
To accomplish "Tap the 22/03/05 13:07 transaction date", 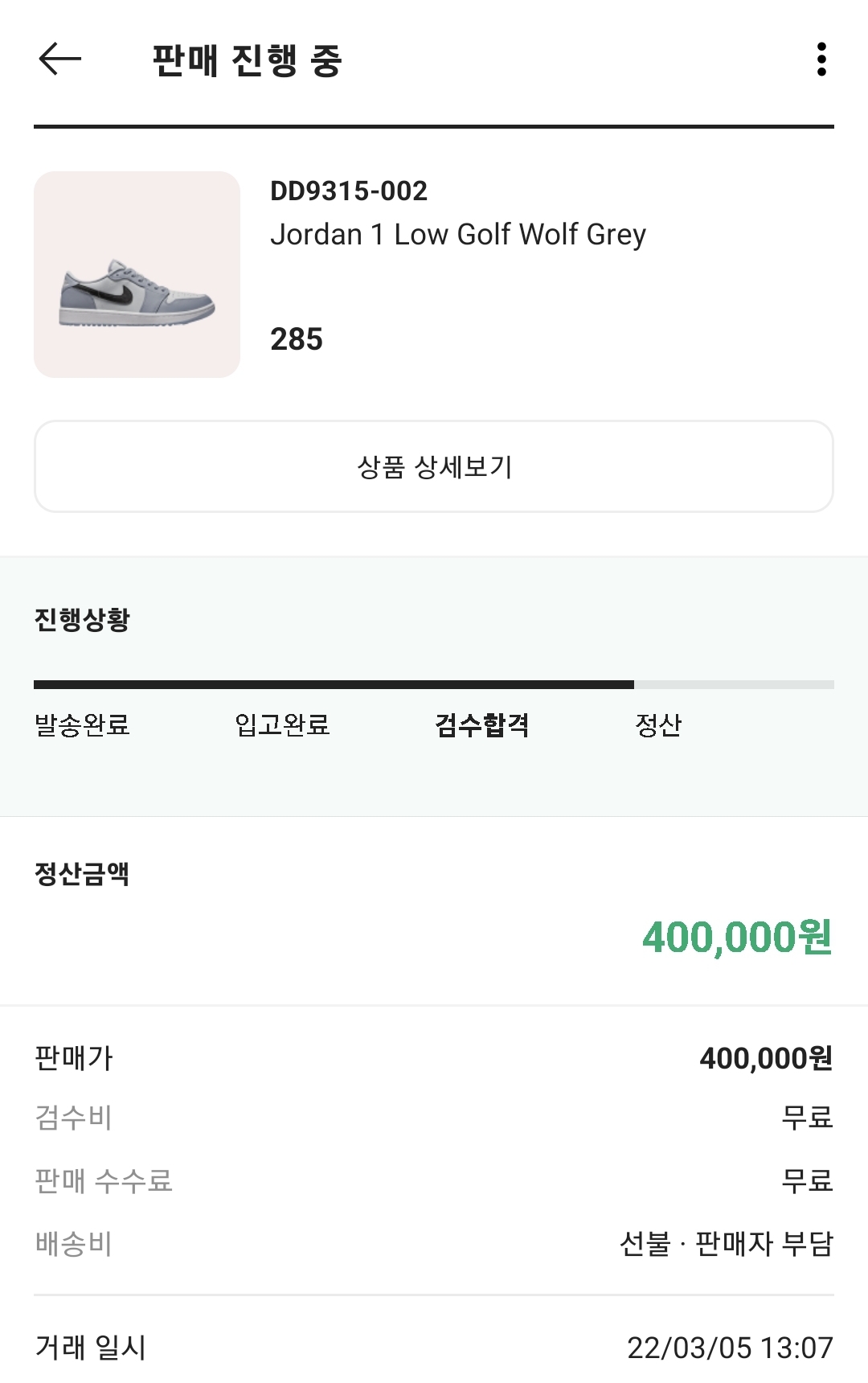I will pos(730,1348).
